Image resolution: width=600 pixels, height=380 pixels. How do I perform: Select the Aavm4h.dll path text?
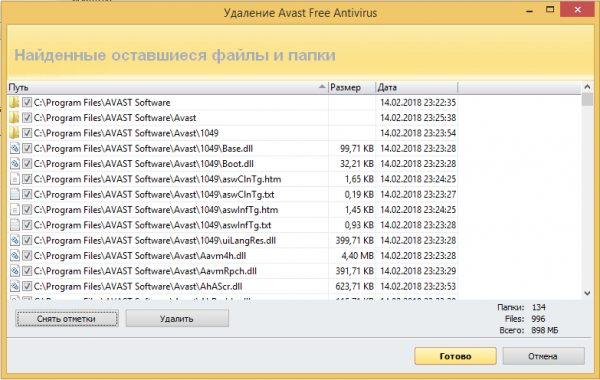pos(140,256)
